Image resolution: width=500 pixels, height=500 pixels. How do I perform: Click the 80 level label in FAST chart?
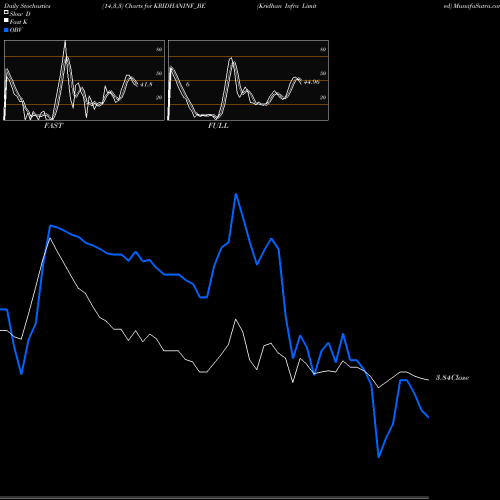(x=159, y=49)
